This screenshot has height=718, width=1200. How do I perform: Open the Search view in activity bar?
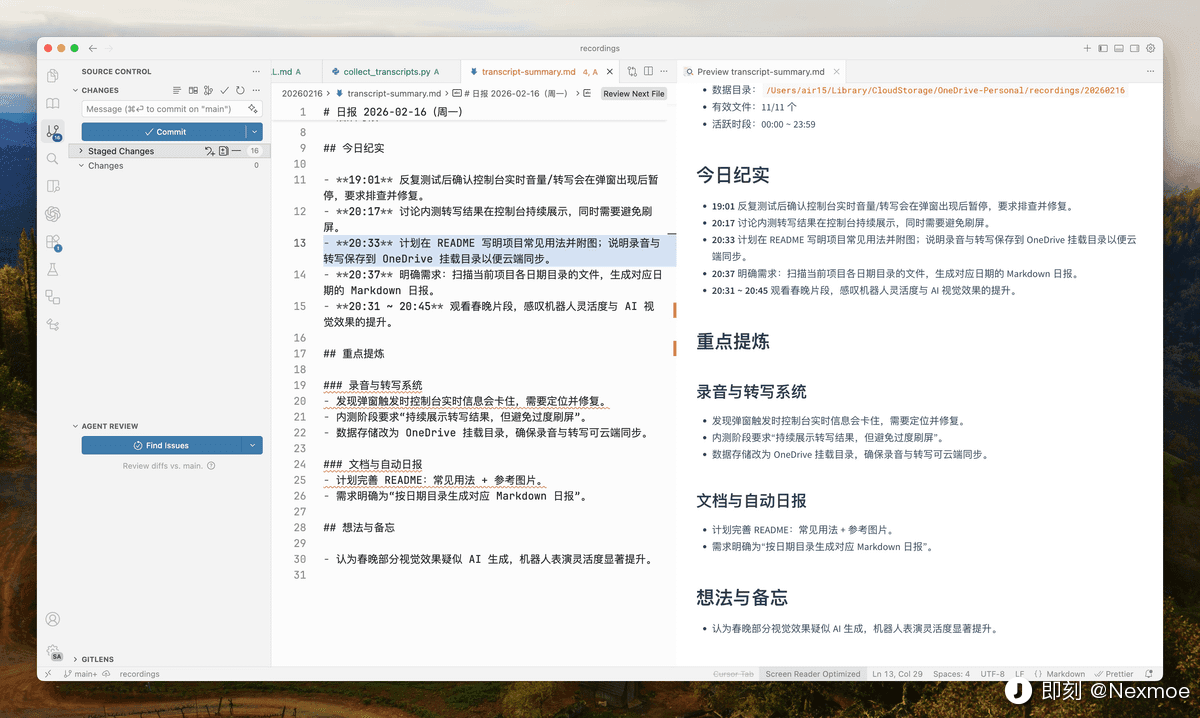click(x=53, y=158)
